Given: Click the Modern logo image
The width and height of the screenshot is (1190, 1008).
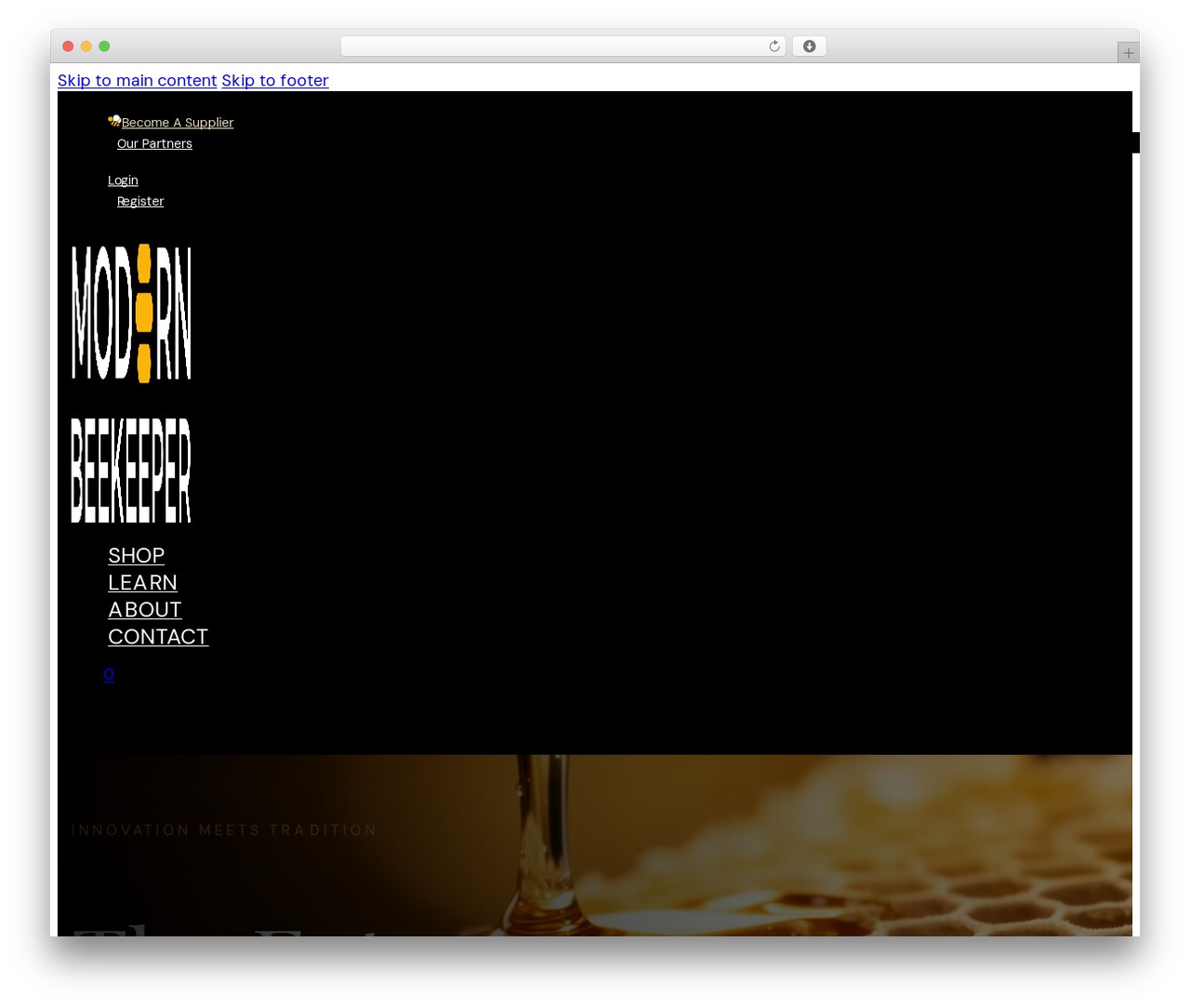Looking at the screenshot, I should pos(131,313).
